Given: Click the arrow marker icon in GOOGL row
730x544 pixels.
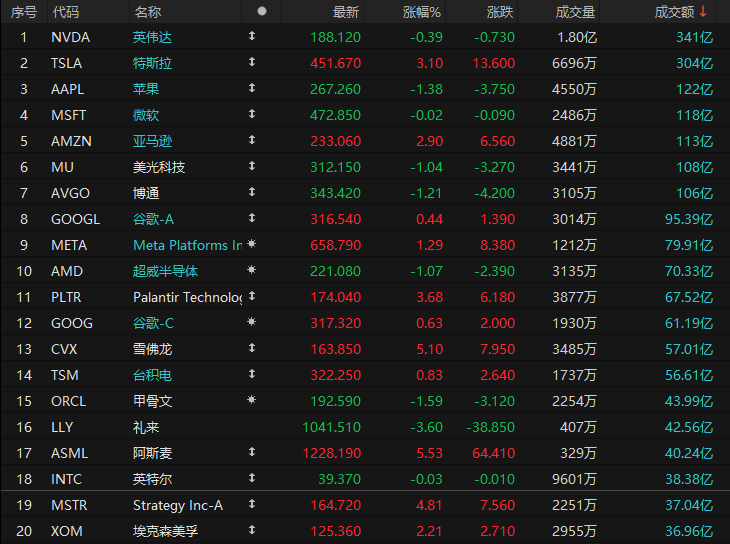Looking at the screenshot, I should [x=252, y=218].
